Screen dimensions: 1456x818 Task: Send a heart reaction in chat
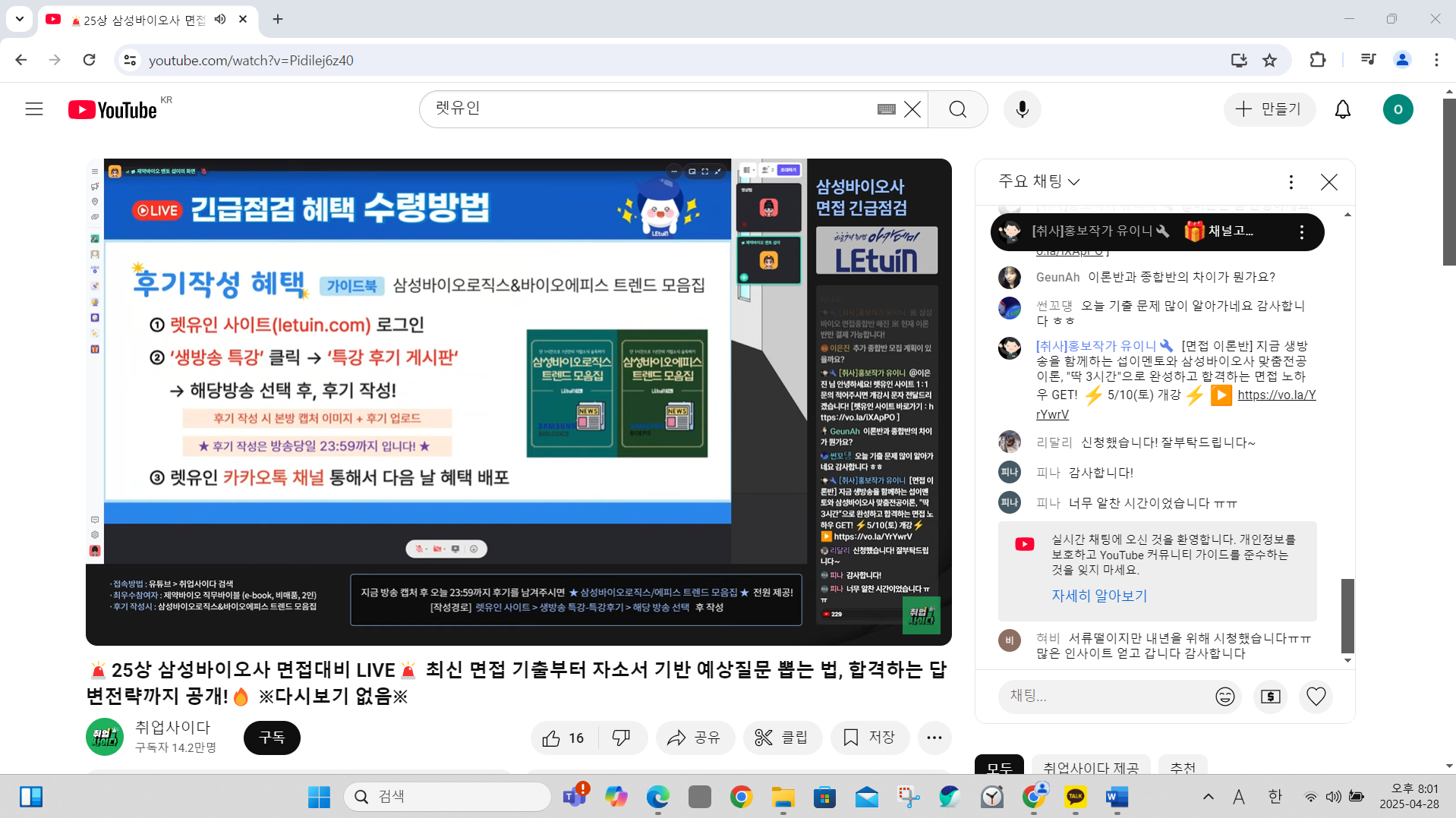click(x=1316, y=697)
